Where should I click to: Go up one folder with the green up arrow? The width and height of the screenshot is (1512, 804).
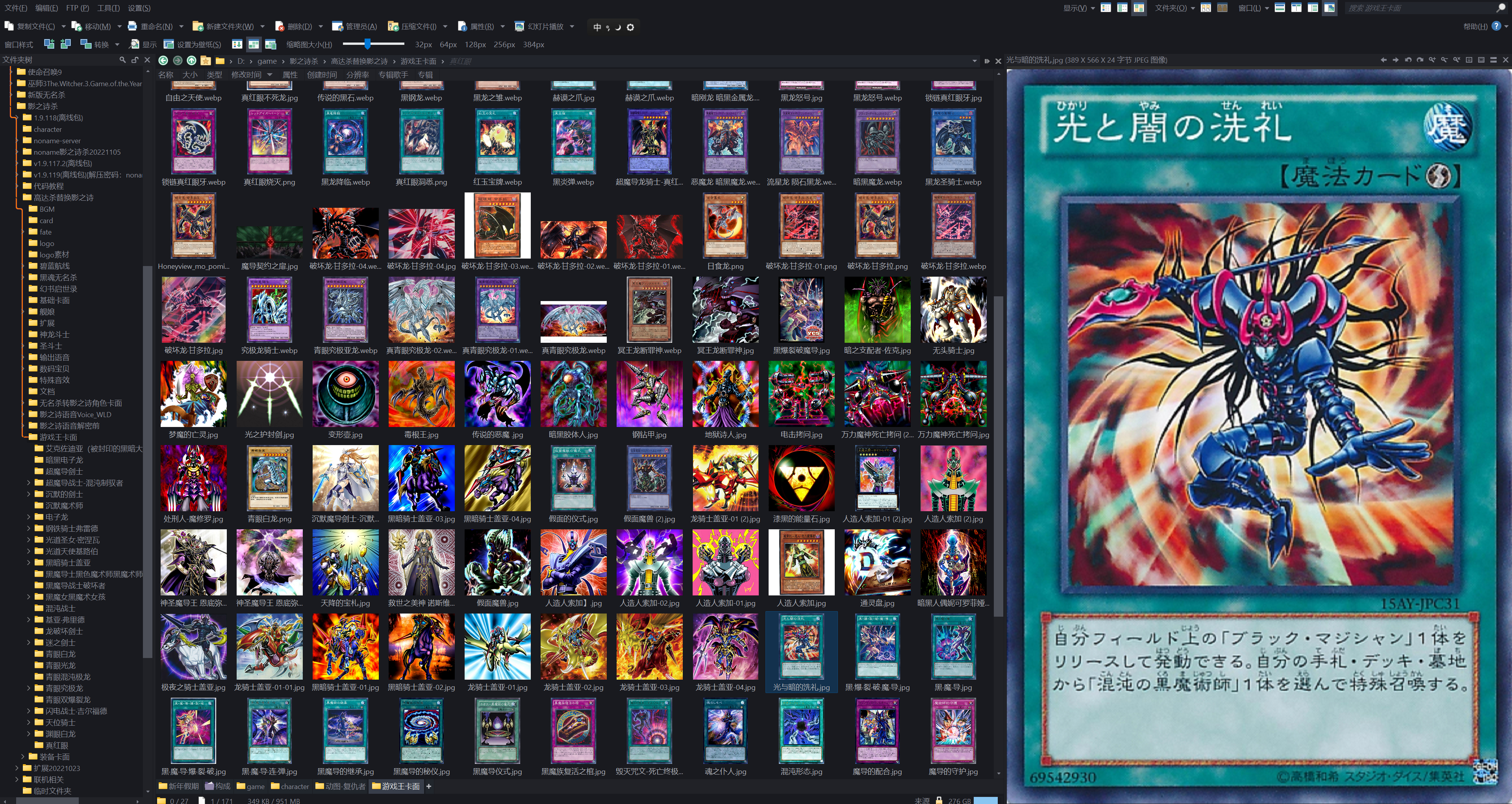point(191,60)
